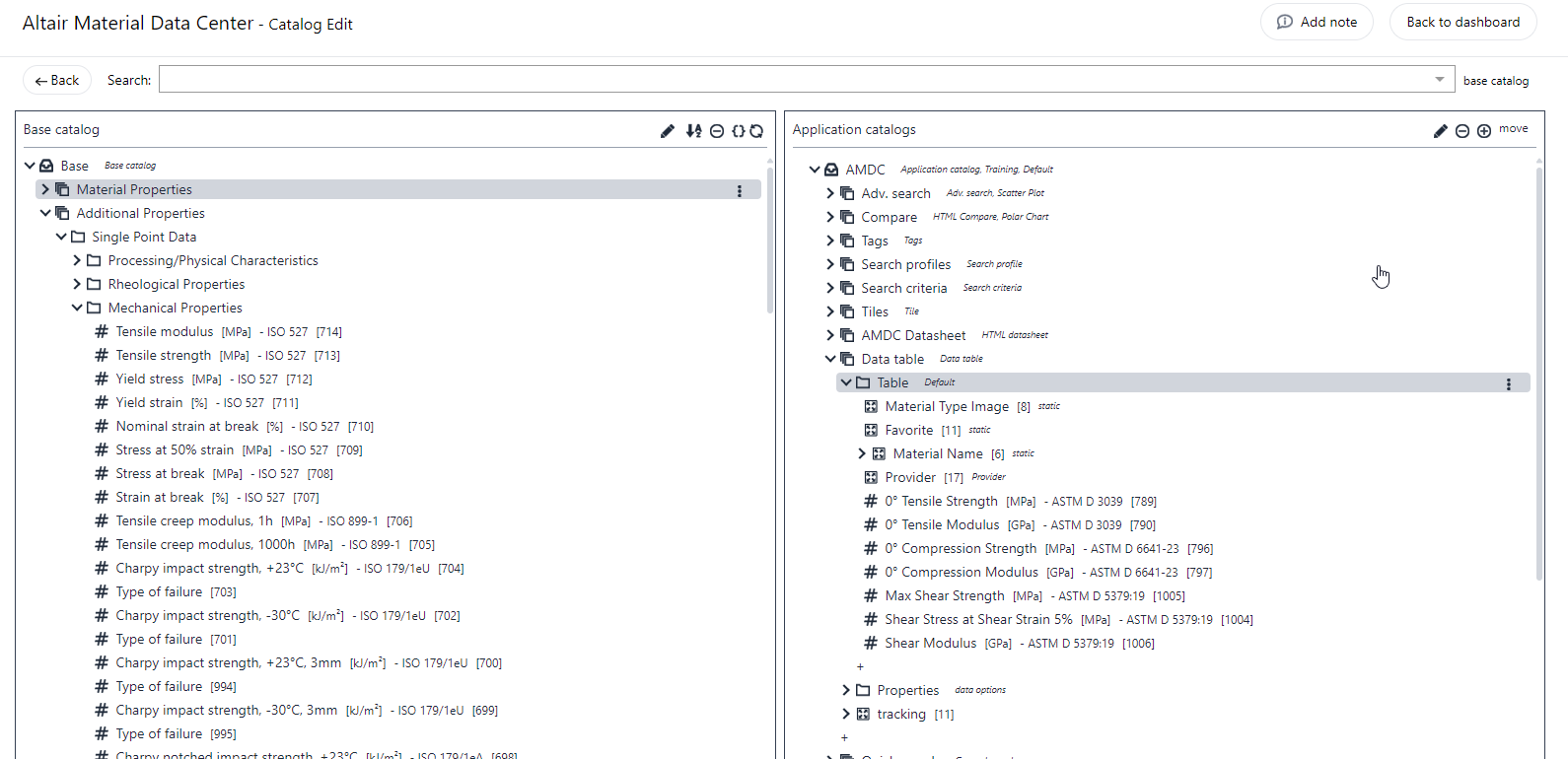
Task: Select 0° Tensile Strength ASTM D 3039 row
Action: (1010, 501)
